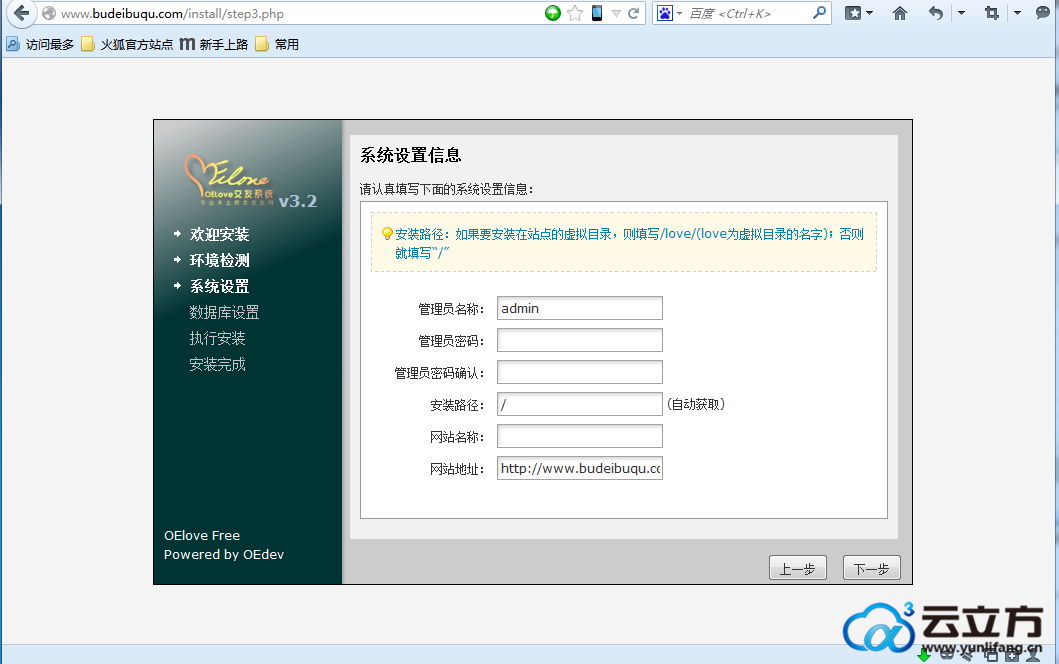Open search engine selector dropdown arrow
Image resolution: width=1059 pixels, height=664 pixels.
(x=679, y=14)
